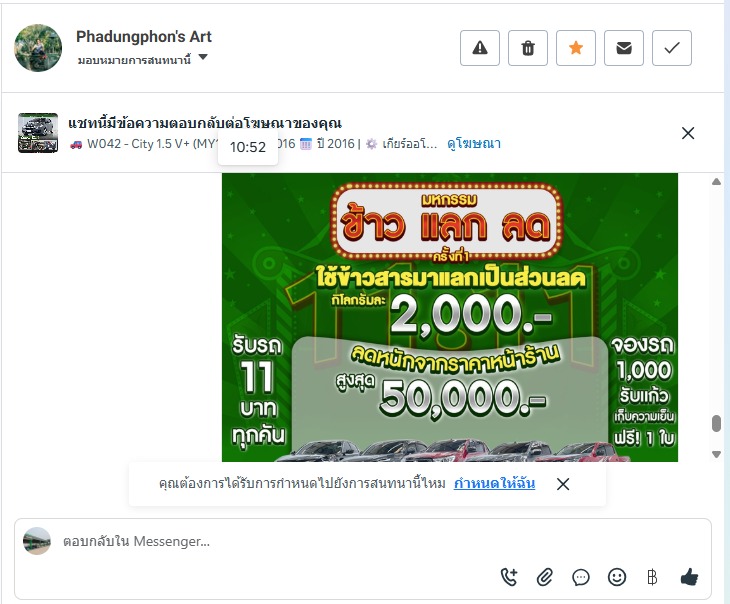Open saved replies speech bubble icon
This screenshot has height=604, width=730.
pyautogui.click(x=581, y=577)
